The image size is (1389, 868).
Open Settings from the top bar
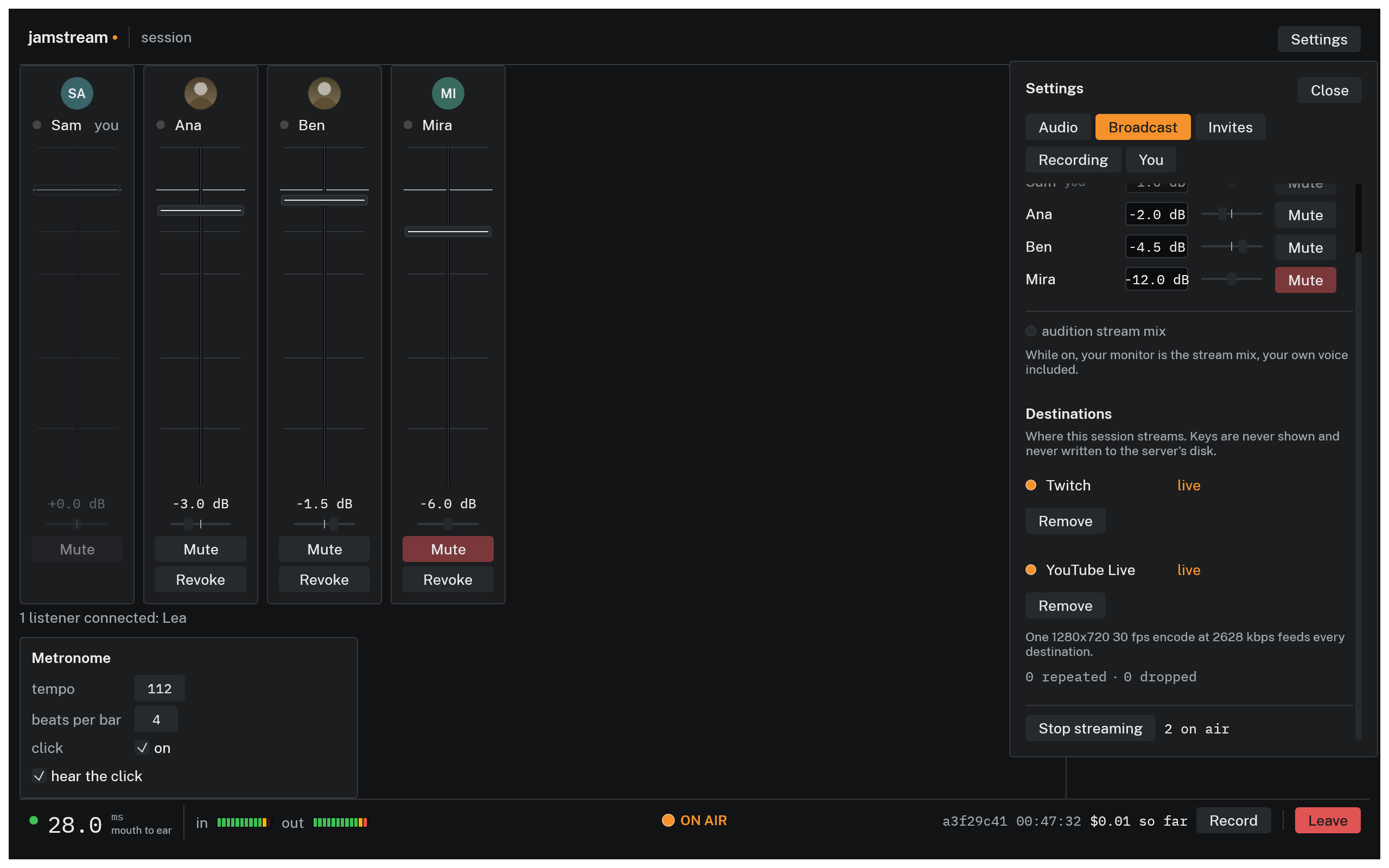[1318, 39]
